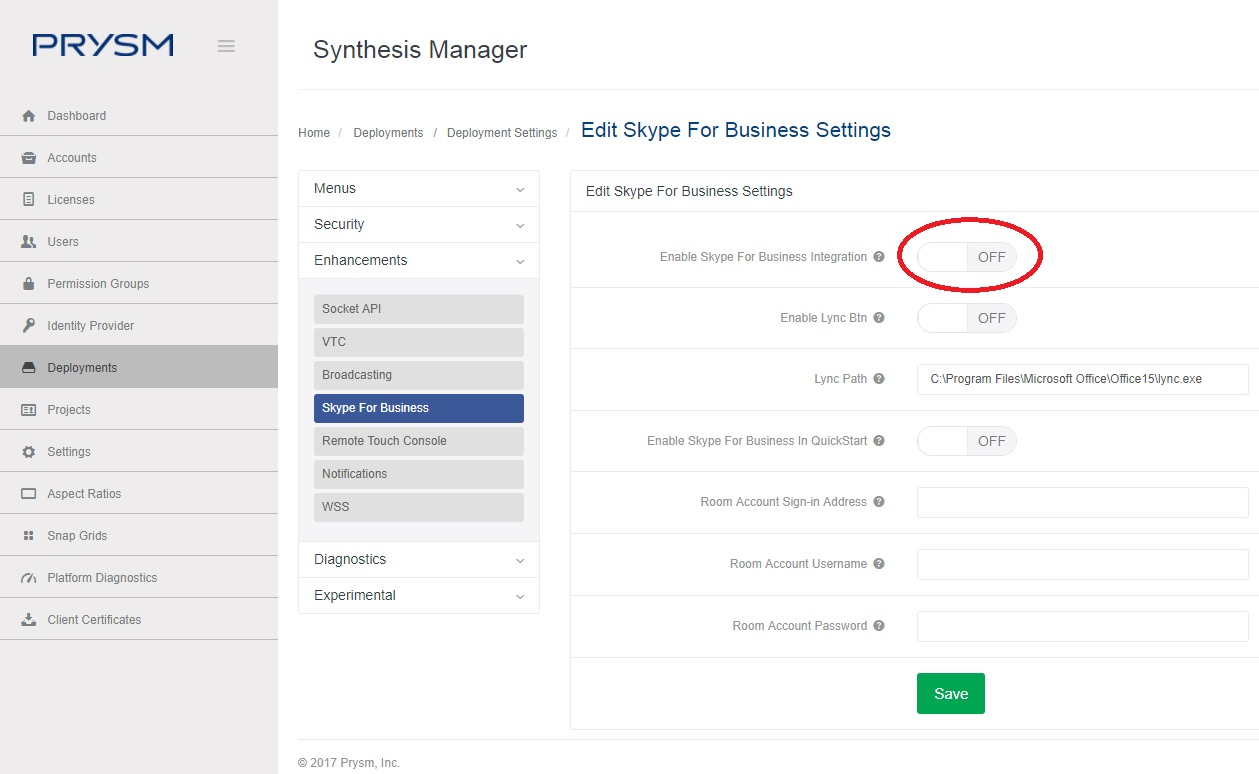The height and width of the screenshot is (774, 1259).
Task: Toggle Enable Skype For Business In QuickStart
Action: click(967, 441)
